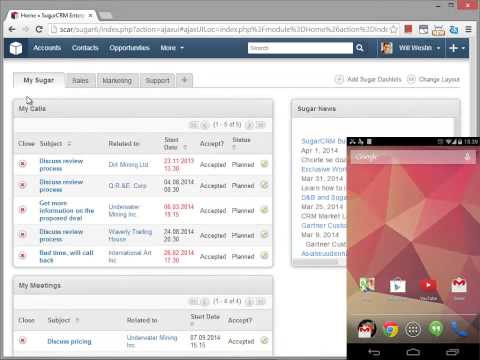Image resolution: width=480 pixels, height=360 pixels.
Task: Click the search magnifier button
Action: (360, 48)
